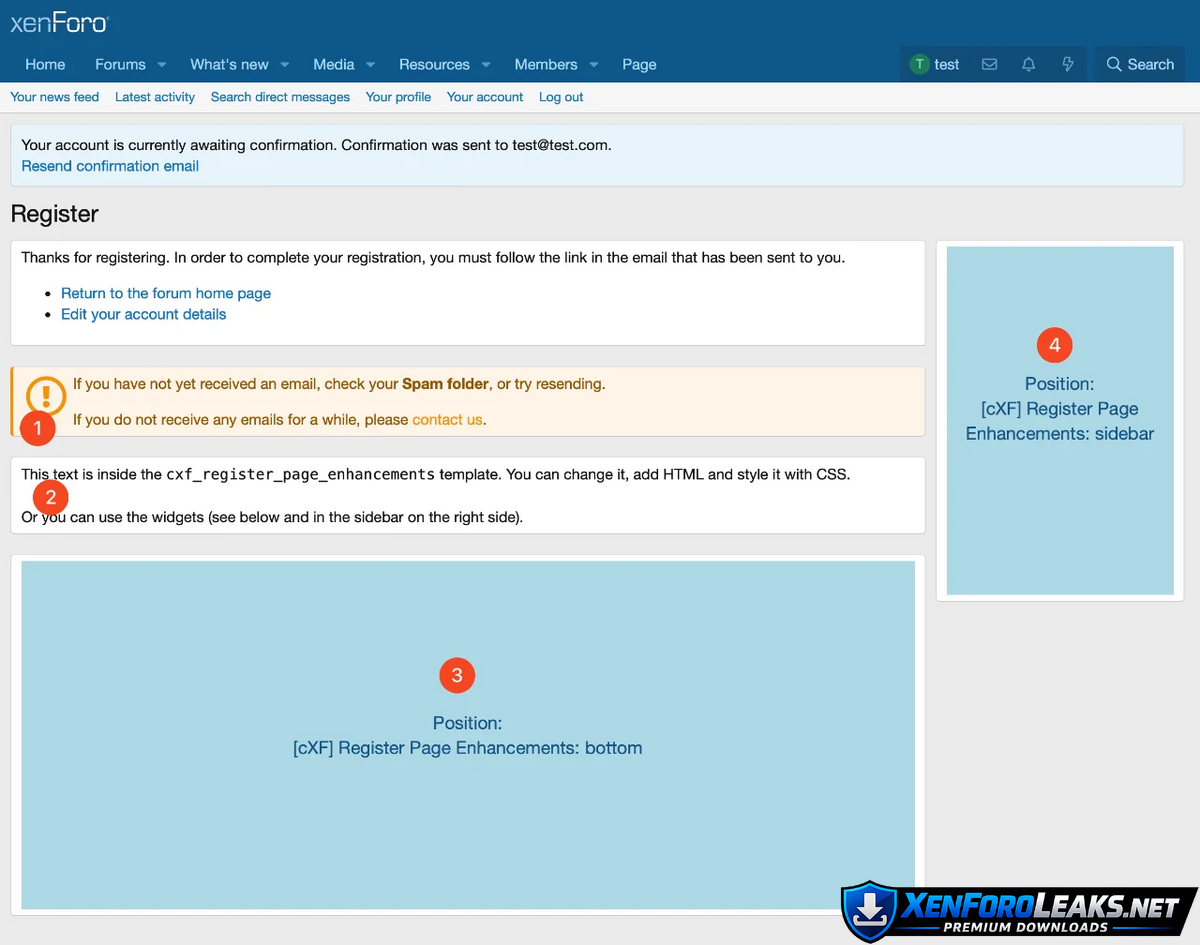Open the direct messages envelope icon
The image size is (1200, 945).
[x=989, y=64]
